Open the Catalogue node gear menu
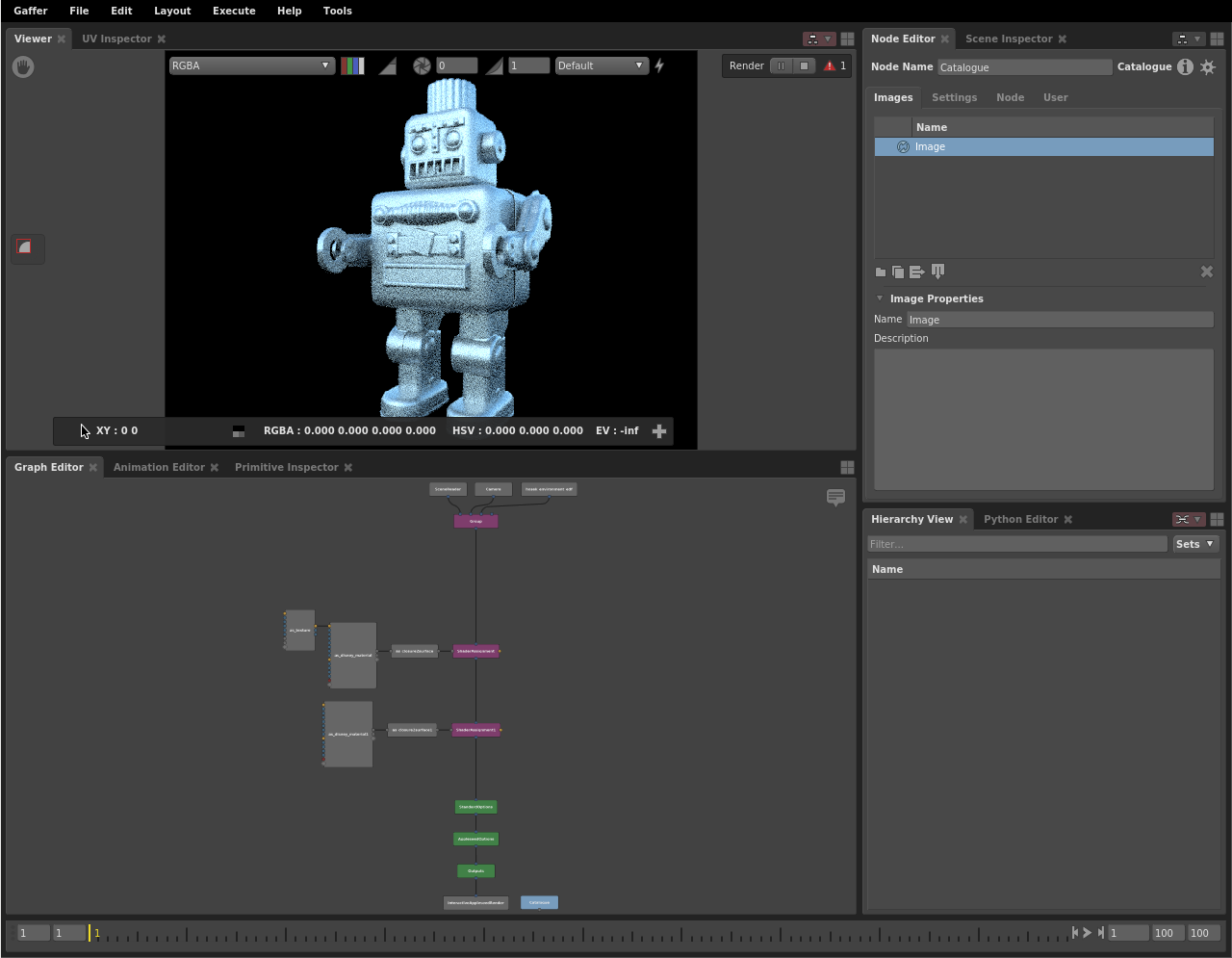Image resolution: width=1232 pixels, height=958 pixels. [1208, 66]
